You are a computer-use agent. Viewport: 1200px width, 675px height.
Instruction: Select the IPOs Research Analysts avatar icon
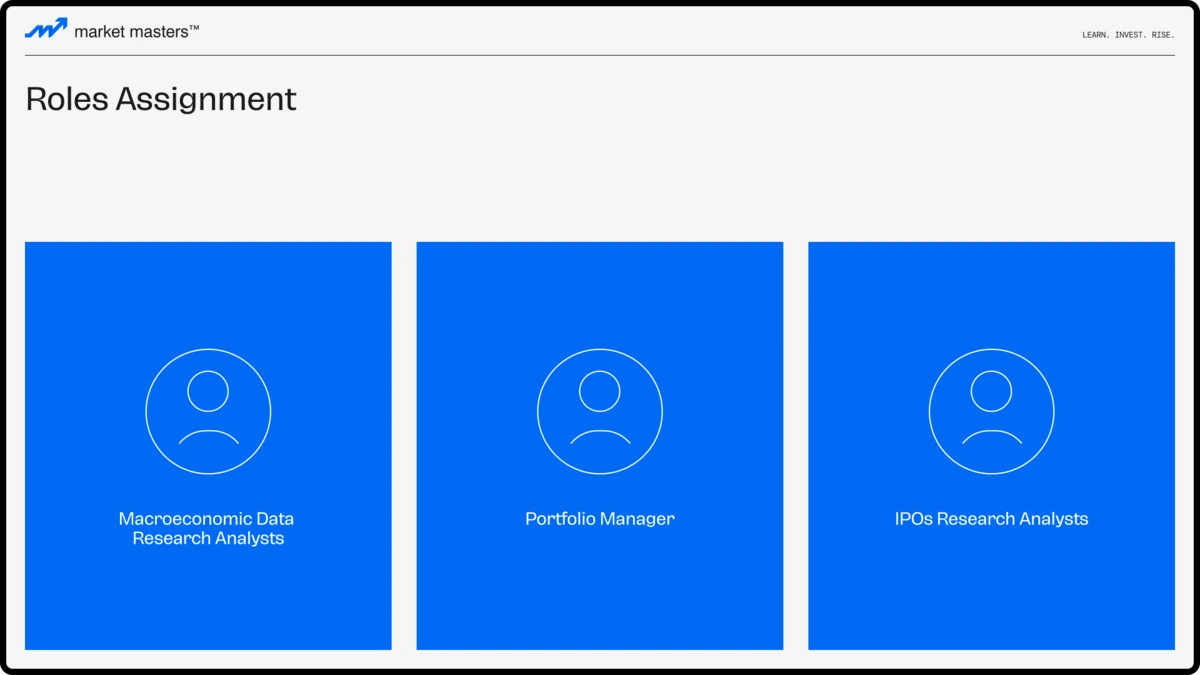991,410
